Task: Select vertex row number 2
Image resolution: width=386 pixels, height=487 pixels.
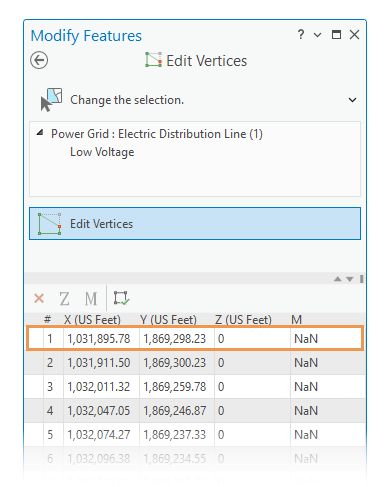Action: tap(50, 363)
